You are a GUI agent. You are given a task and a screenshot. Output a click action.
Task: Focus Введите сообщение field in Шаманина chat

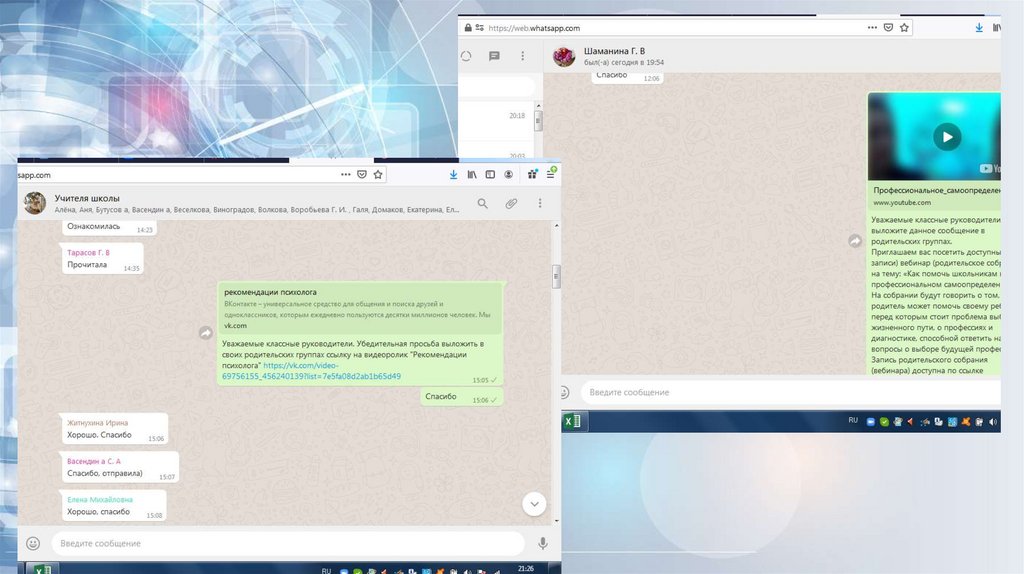[791, 392]
